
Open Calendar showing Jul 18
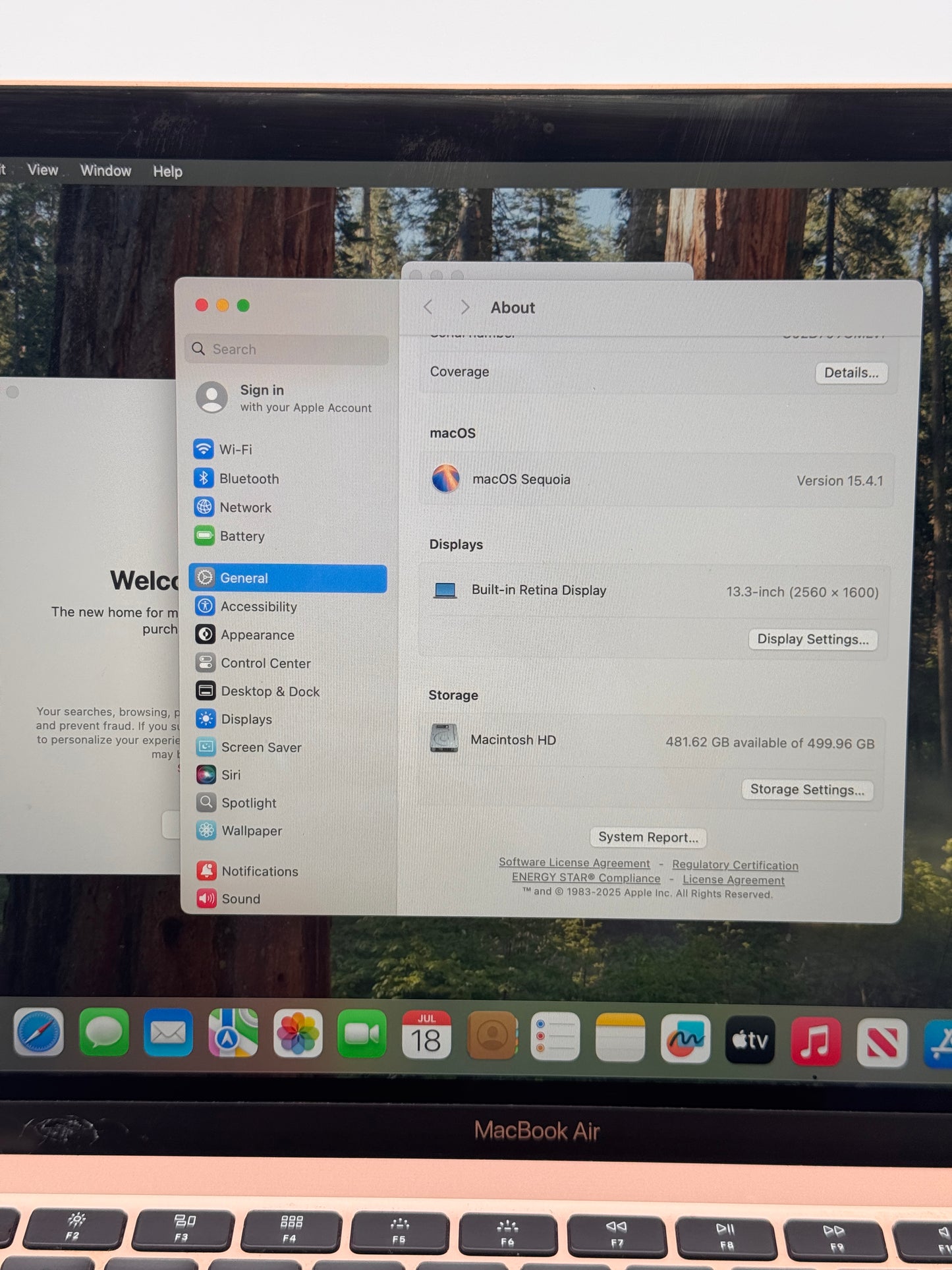(x=426, y=1035)
